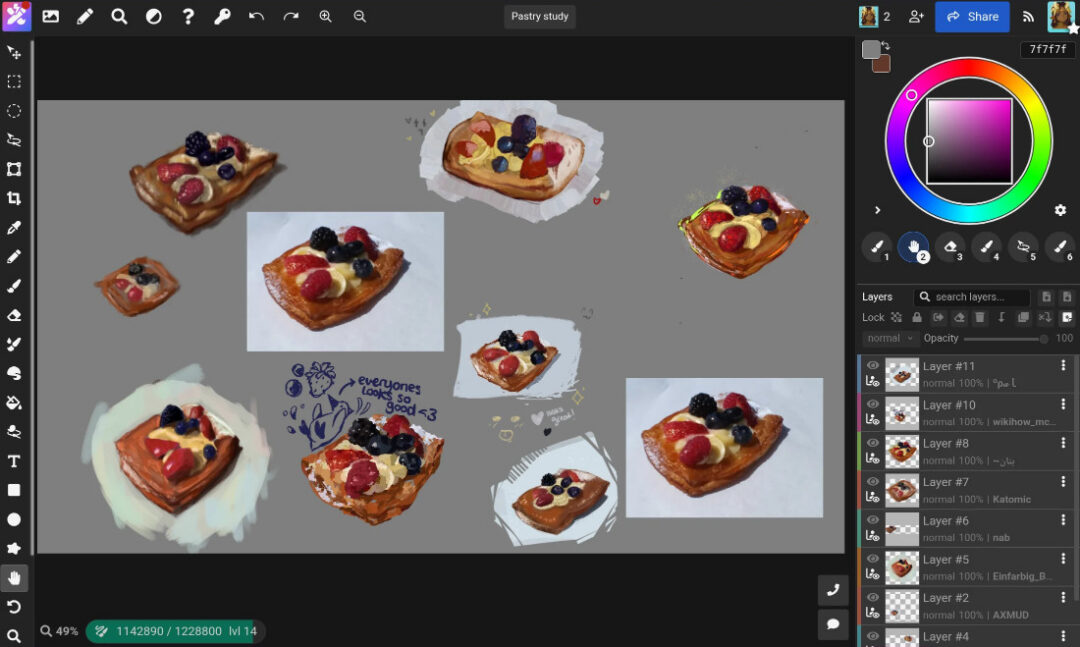Screen dimensions: 1080x647
Task: Toggle the layer lock padlock icon
Action: [x=917, y=317]
